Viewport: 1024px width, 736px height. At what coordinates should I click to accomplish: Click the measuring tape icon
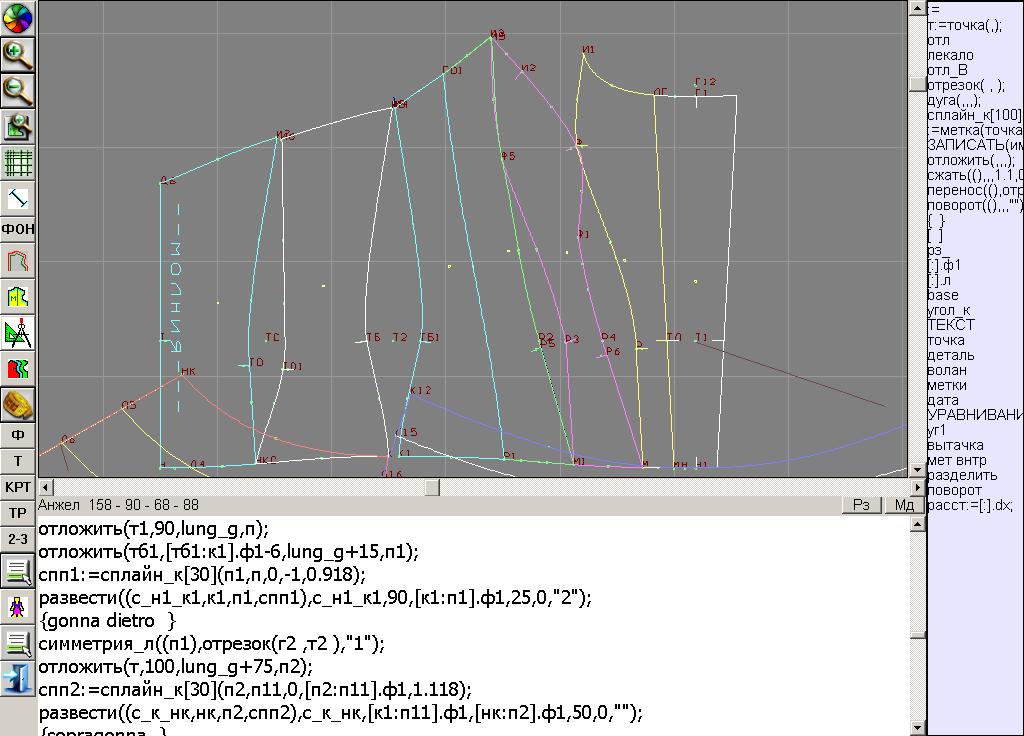(18, 405)
